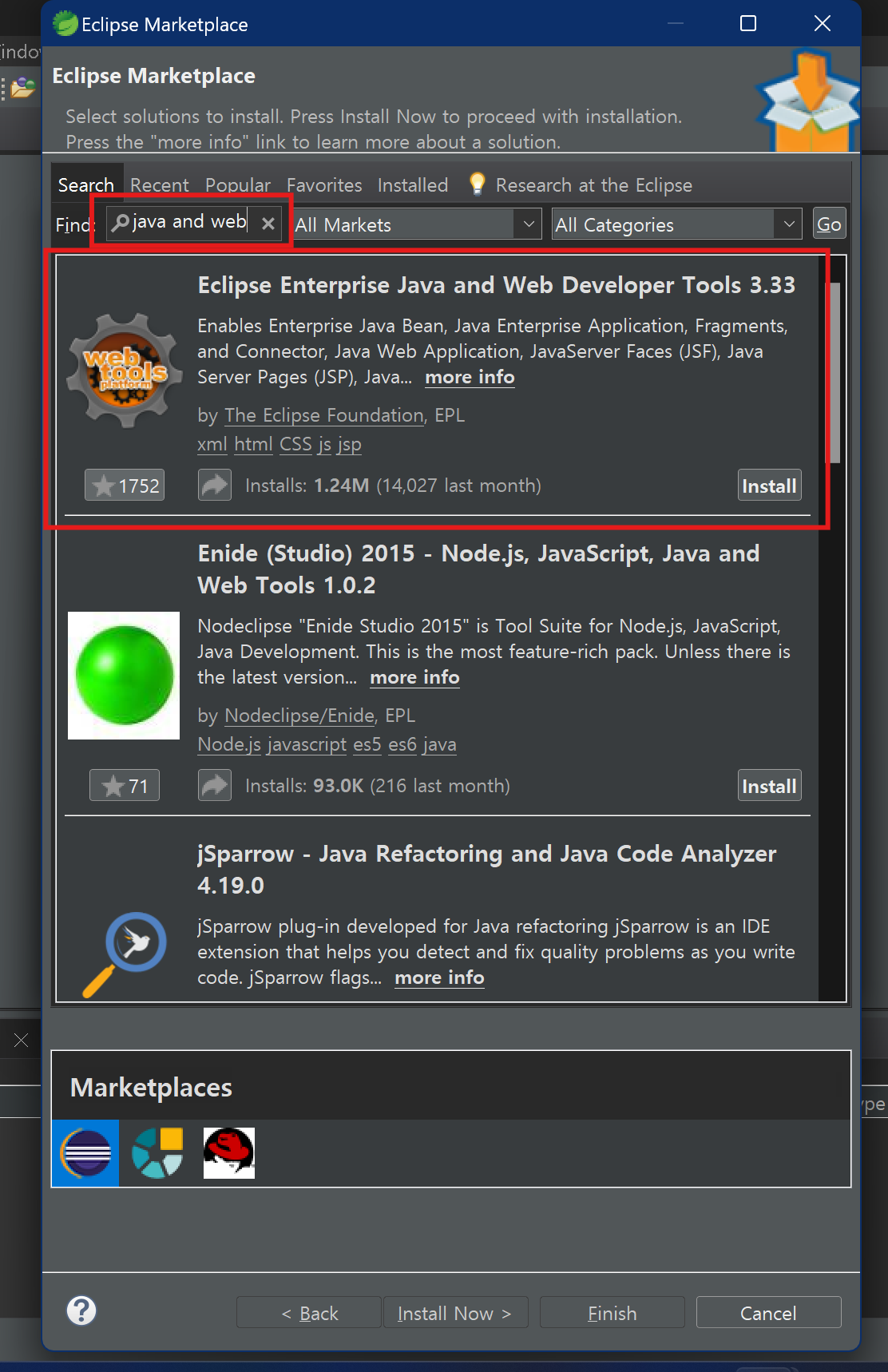The image size is (888, 1372).
Task: Click the html tag link
Action: pyautogui.click(x=254, y=444)
